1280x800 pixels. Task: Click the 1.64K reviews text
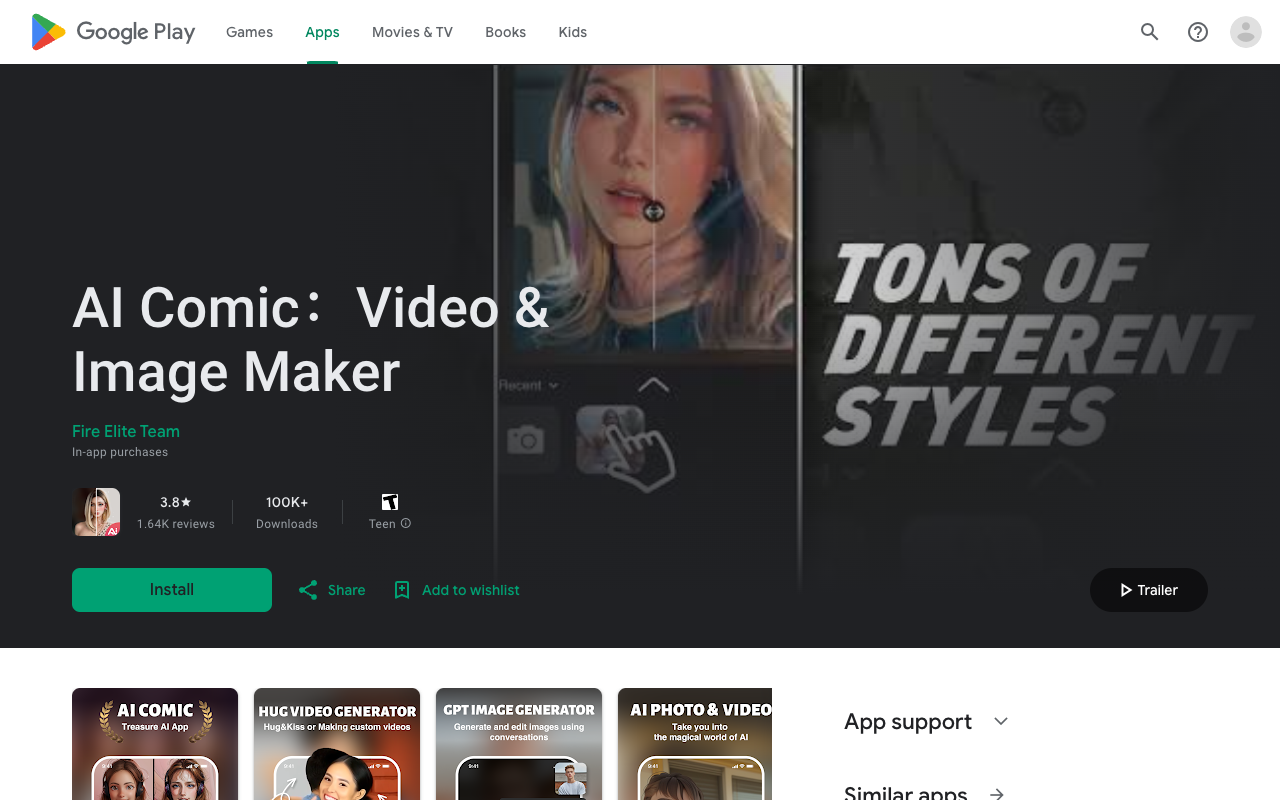tap(176, 524)
